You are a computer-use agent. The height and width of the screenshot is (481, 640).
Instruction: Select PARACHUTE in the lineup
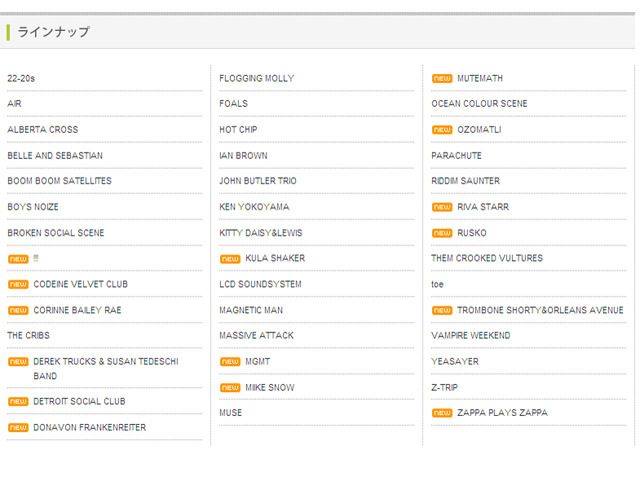(457, 156)
